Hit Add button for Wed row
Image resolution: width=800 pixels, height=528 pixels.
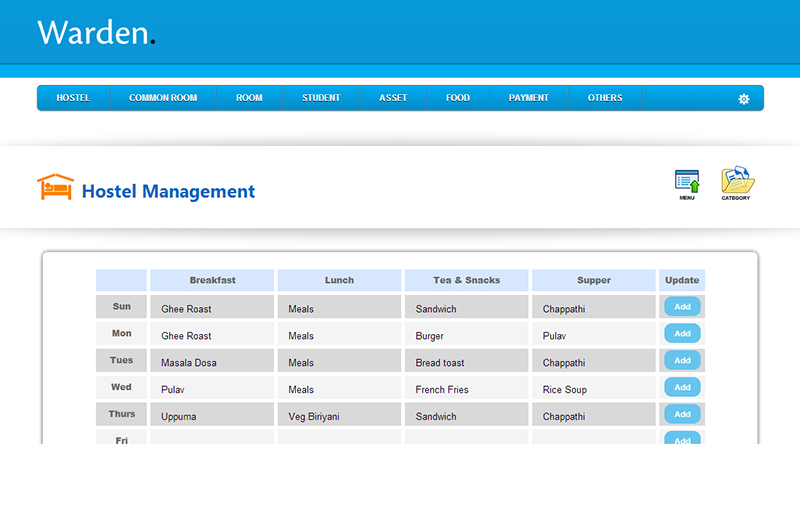point(682,387)
